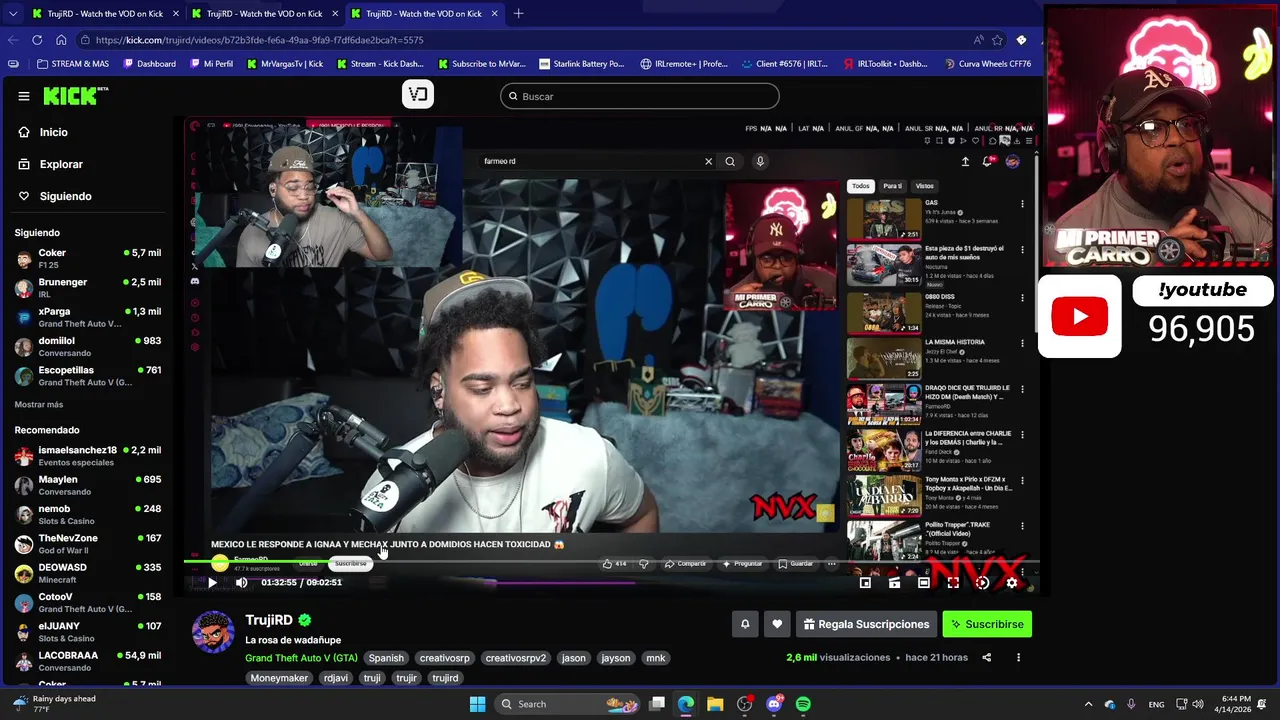This screenshot has width=1280, height=720.
Task: Open Brunenger's channel
Action: [88, 287]
